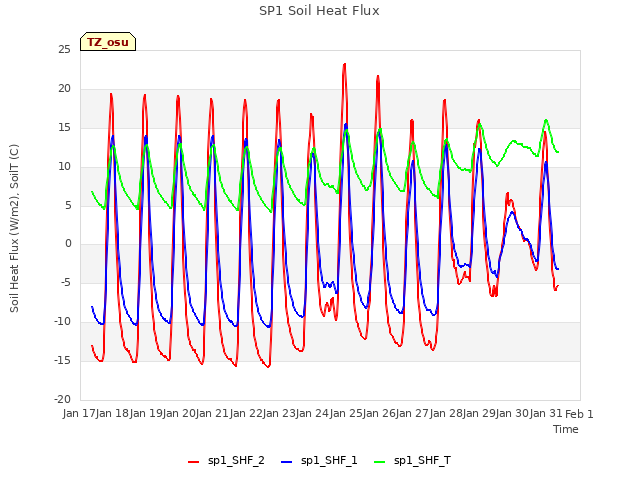This screenshot has width=640, height=480.
Task: Toggle the sp1_SHF_T legend label
Action: pyautogui.click(x=422, y=461)
